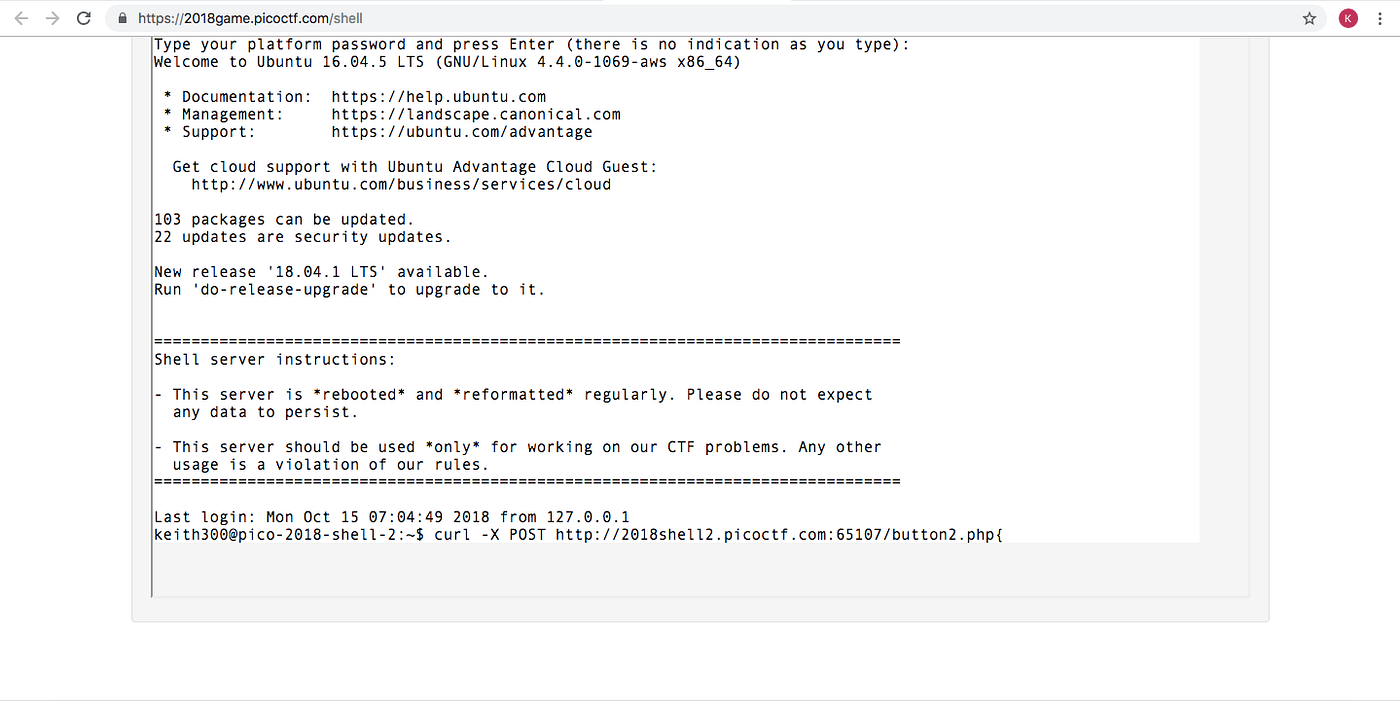Click the do-release-upgrade instruction text
The image size is (1400, 701).
pos(349,289)
